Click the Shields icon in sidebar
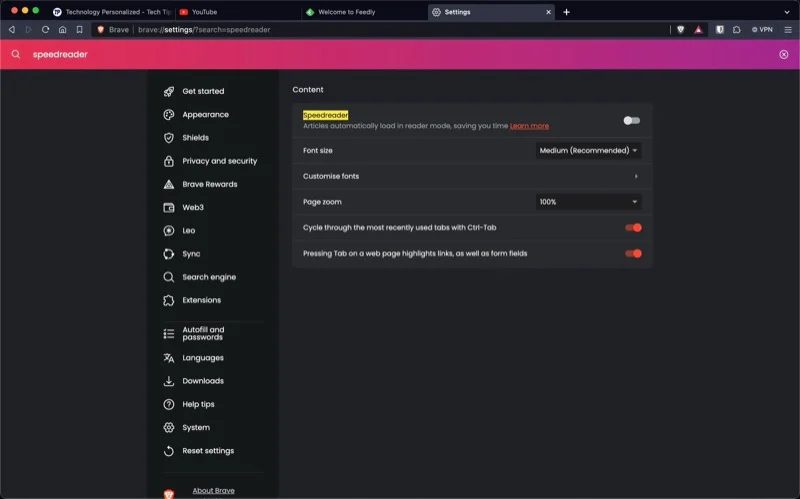This screenshot has height=499, width=800. click(169, 138)
